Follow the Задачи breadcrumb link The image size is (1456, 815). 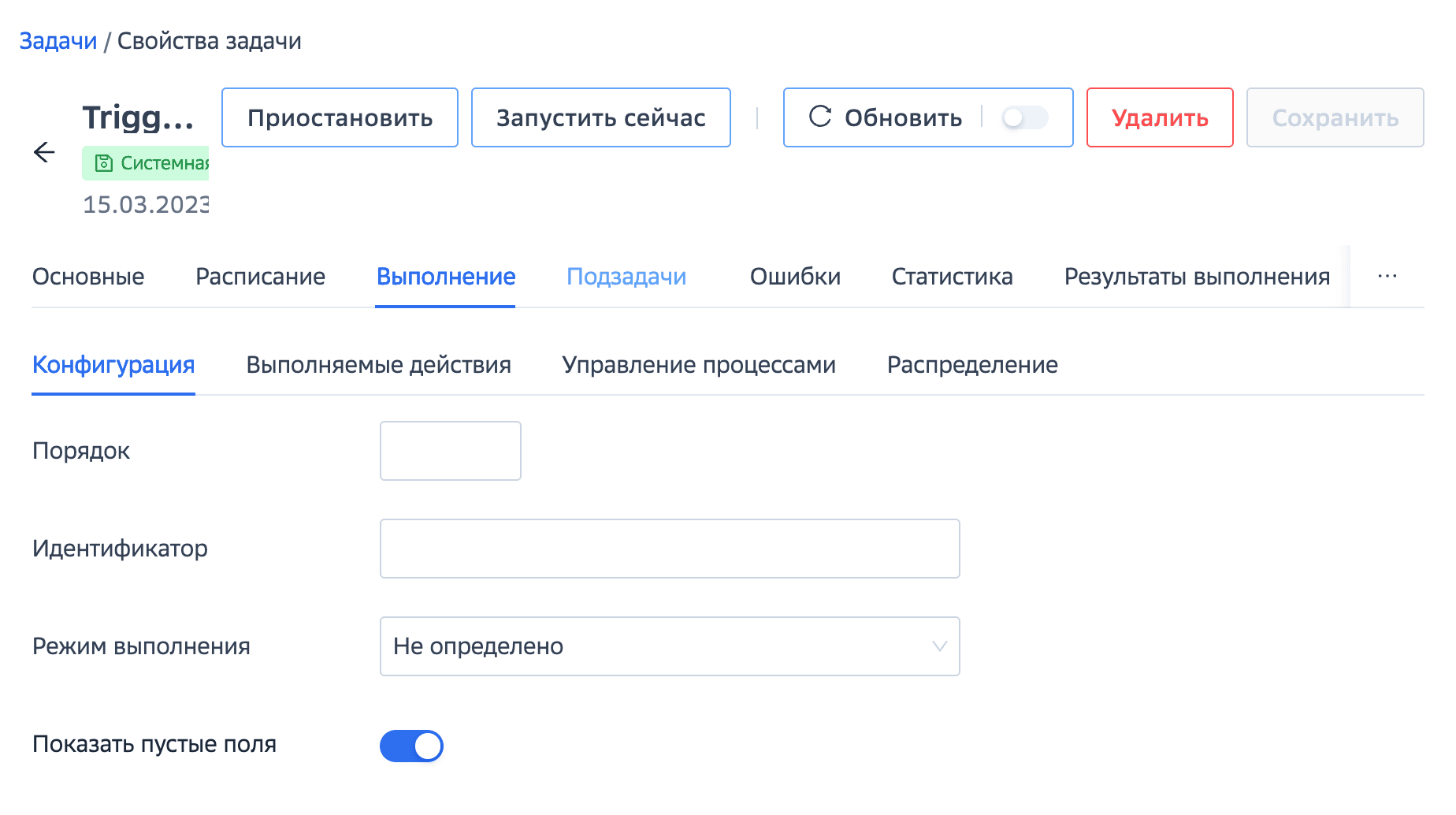click(58, 41)
